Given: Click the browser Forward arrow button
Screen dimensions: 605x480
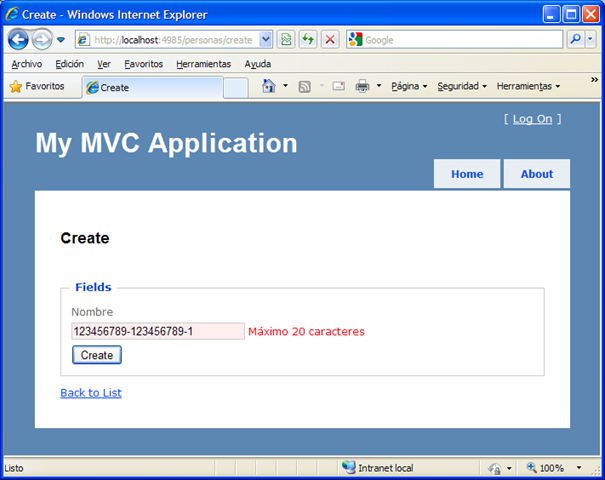Looking at the screenshot, I should click(x=42, y=39).
